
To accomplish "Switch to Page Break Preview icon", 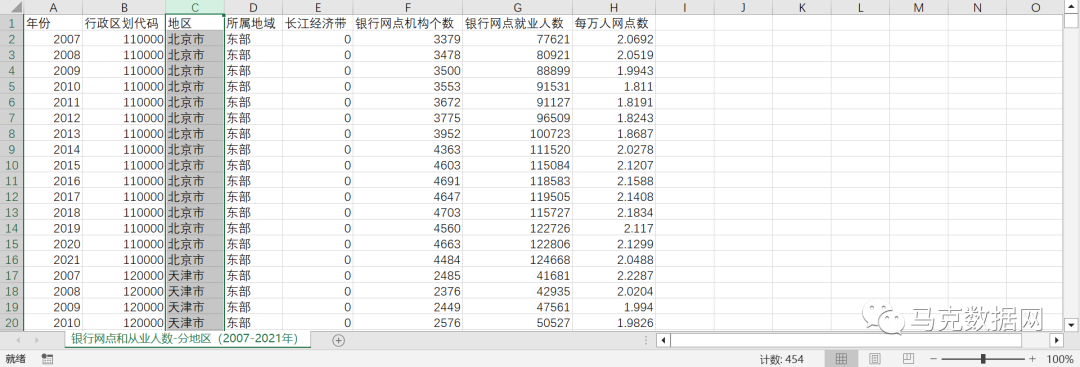I will (x=908, y=359).
